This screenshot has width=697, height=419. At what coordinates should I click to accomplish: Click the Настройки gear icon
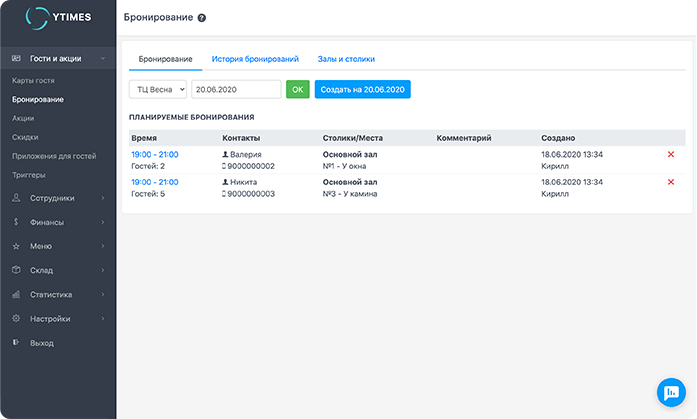pyautogui.click(x=16, y=319)
